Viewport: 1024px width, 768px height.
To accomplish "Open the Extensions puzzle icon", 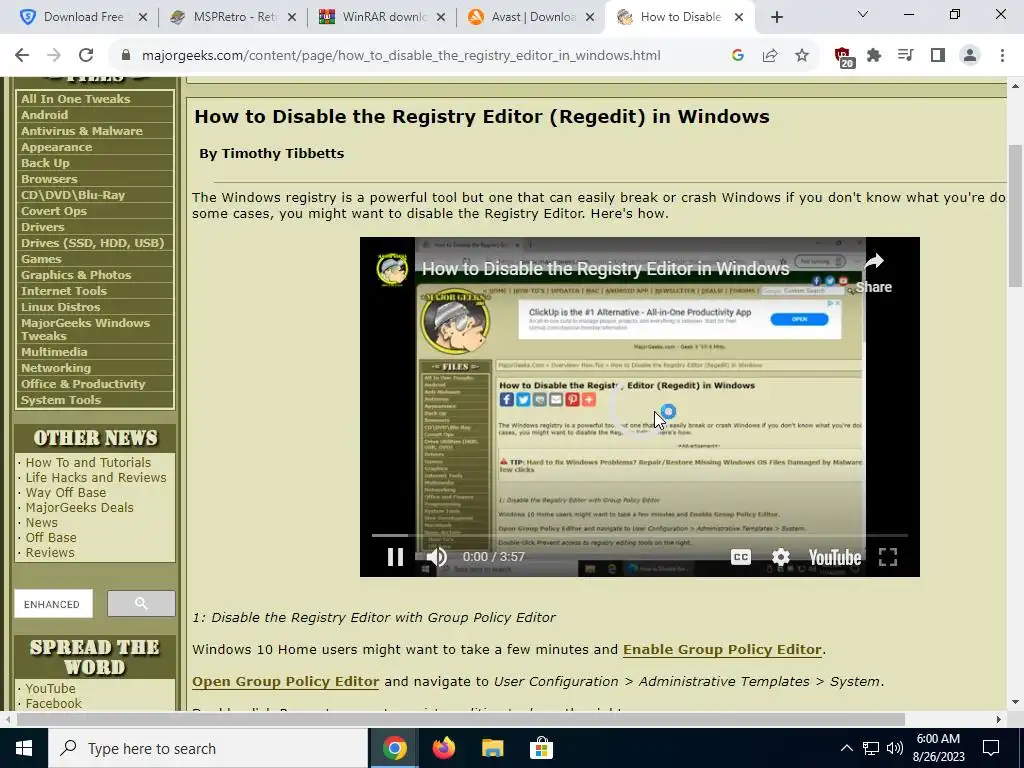I will (x=874, y=56).
